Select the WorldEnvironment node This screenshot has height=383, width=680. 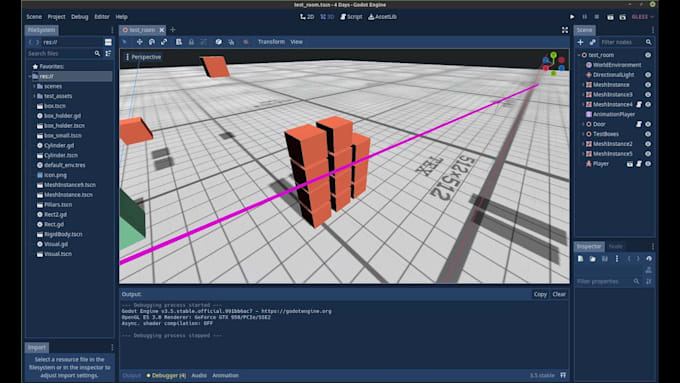617,65
